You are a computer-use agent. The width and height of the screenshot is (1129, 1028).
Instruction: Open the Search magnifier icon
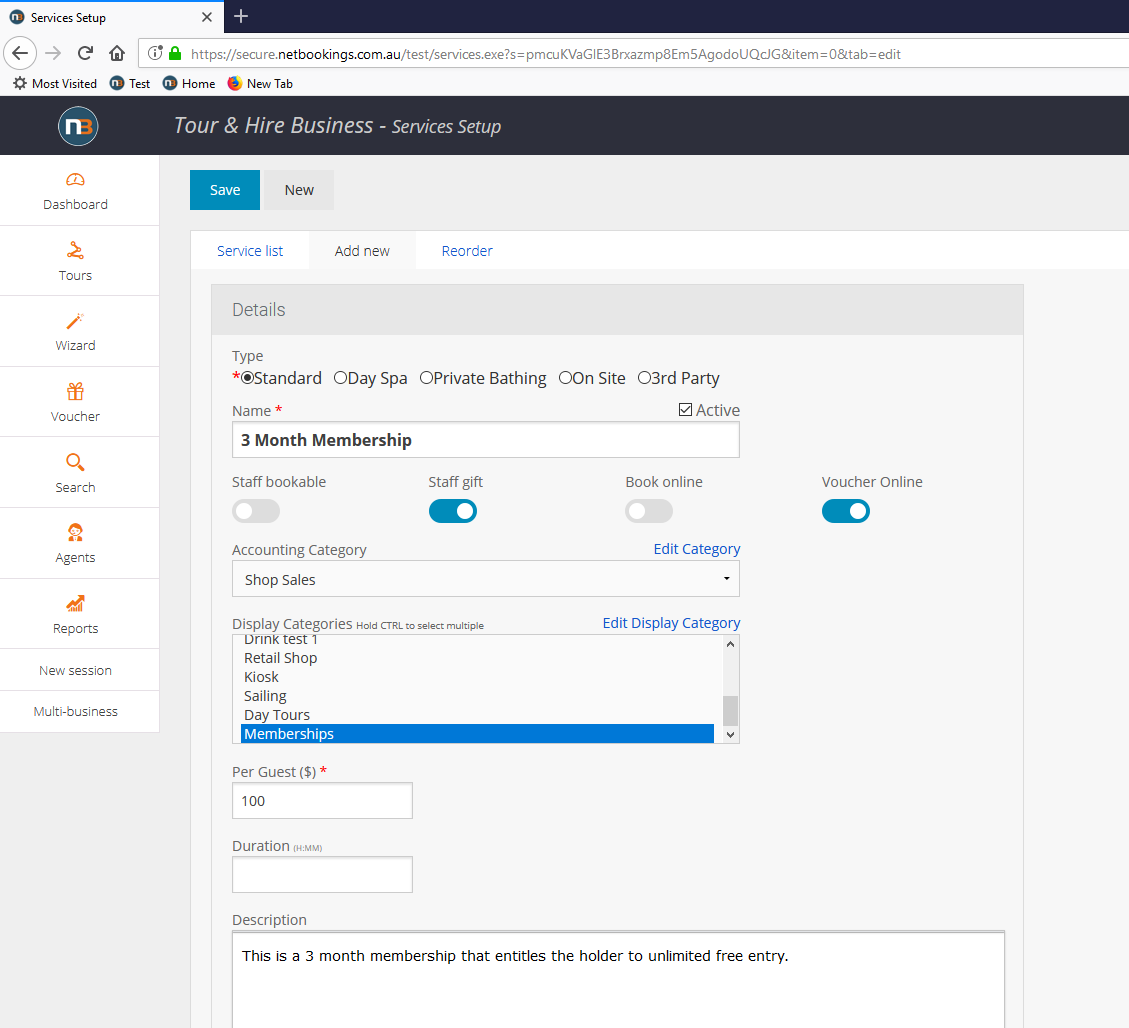[76, 462]
